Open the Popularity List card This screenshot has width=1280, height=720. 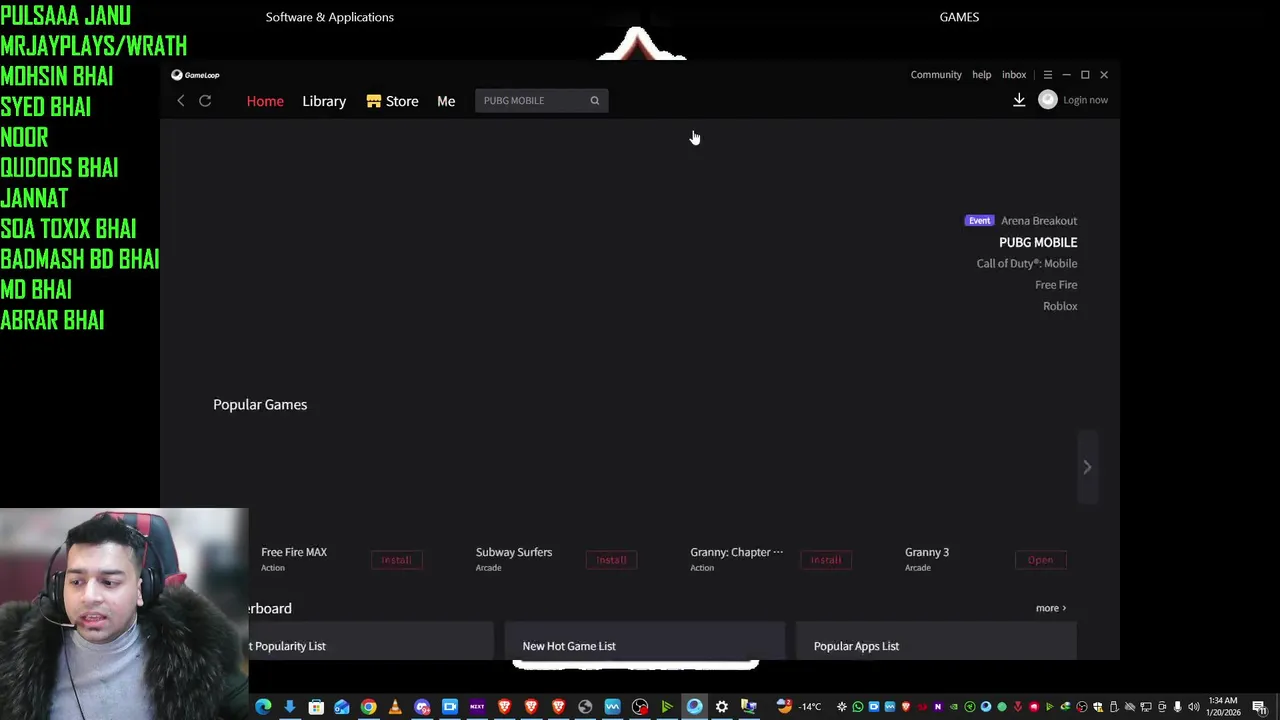(x=372, y=642)
